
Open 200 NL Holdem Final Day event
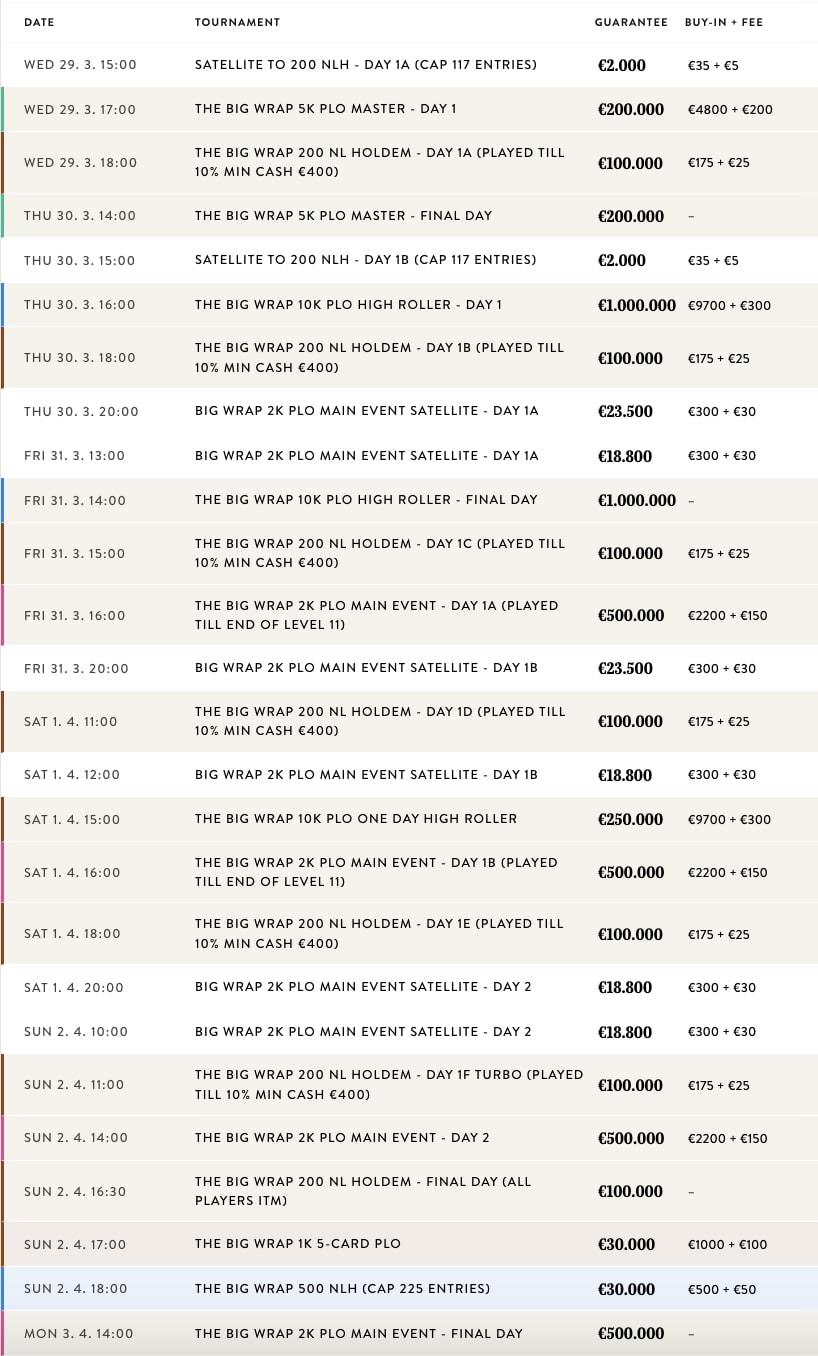pyautogui.click(x=363, y=1191)
